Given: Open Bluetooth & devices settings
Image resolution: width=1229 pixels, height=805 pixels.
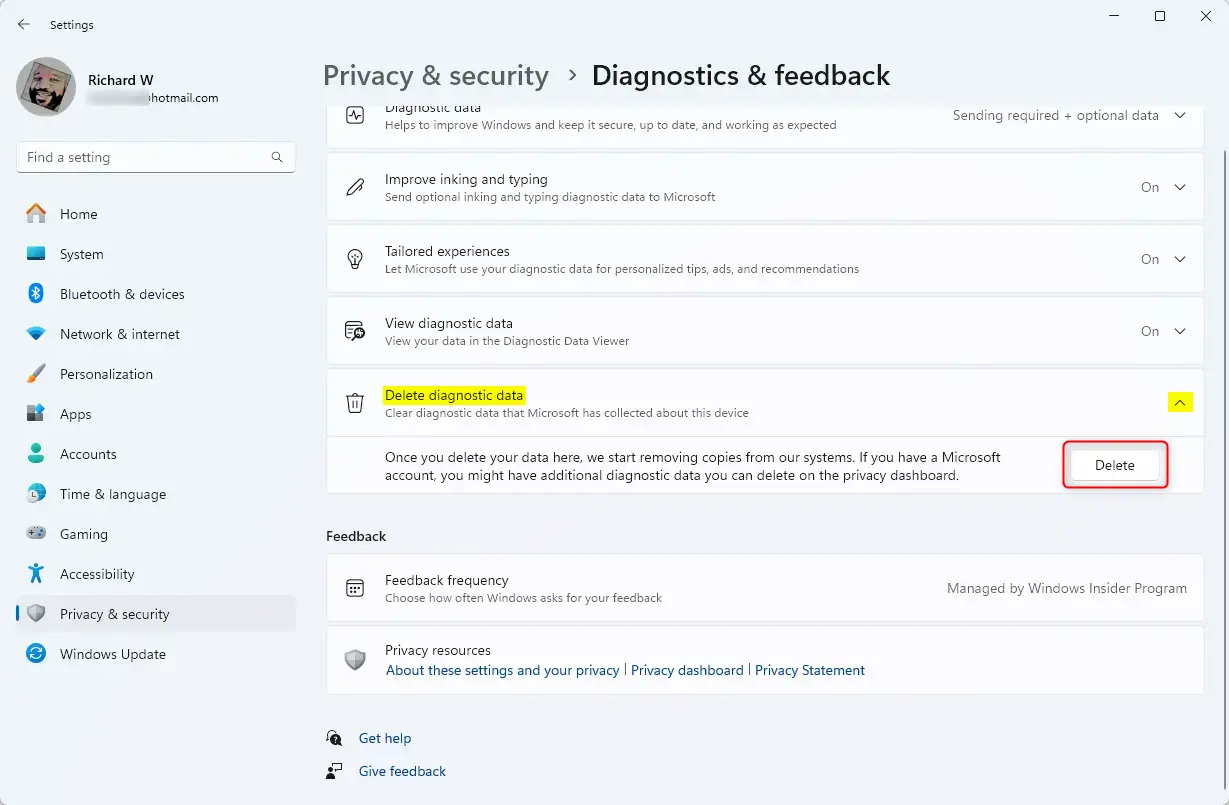Looking at the screenshot, I should pos(122,294).
